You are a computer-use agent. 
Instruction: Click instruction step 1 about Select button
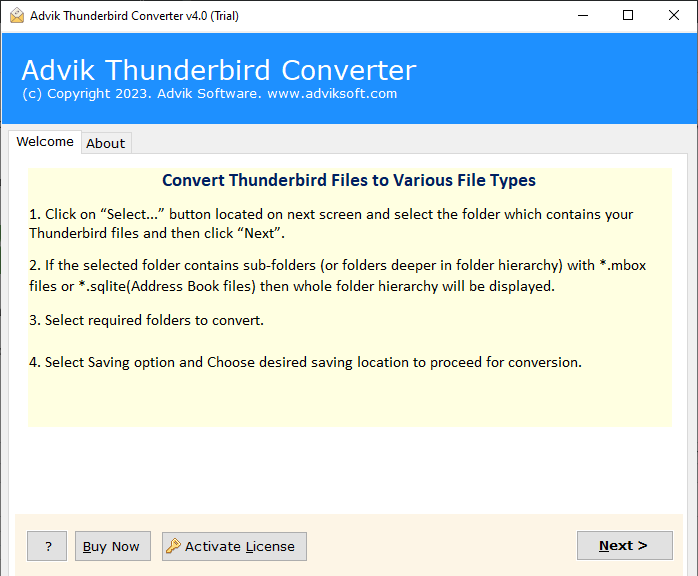(331, 223)
